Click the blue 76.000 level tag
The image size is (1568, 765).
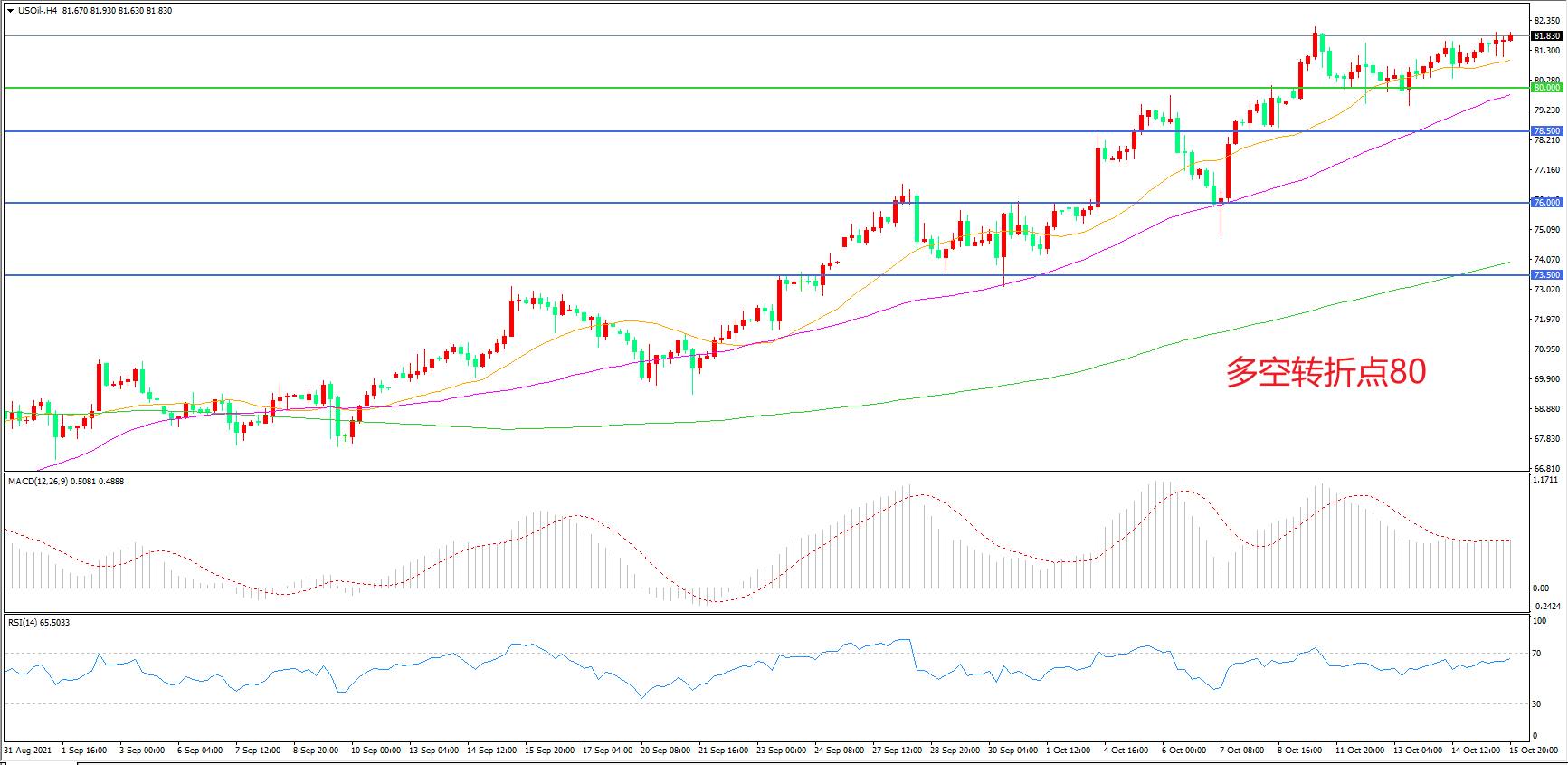pos(1546,203)
